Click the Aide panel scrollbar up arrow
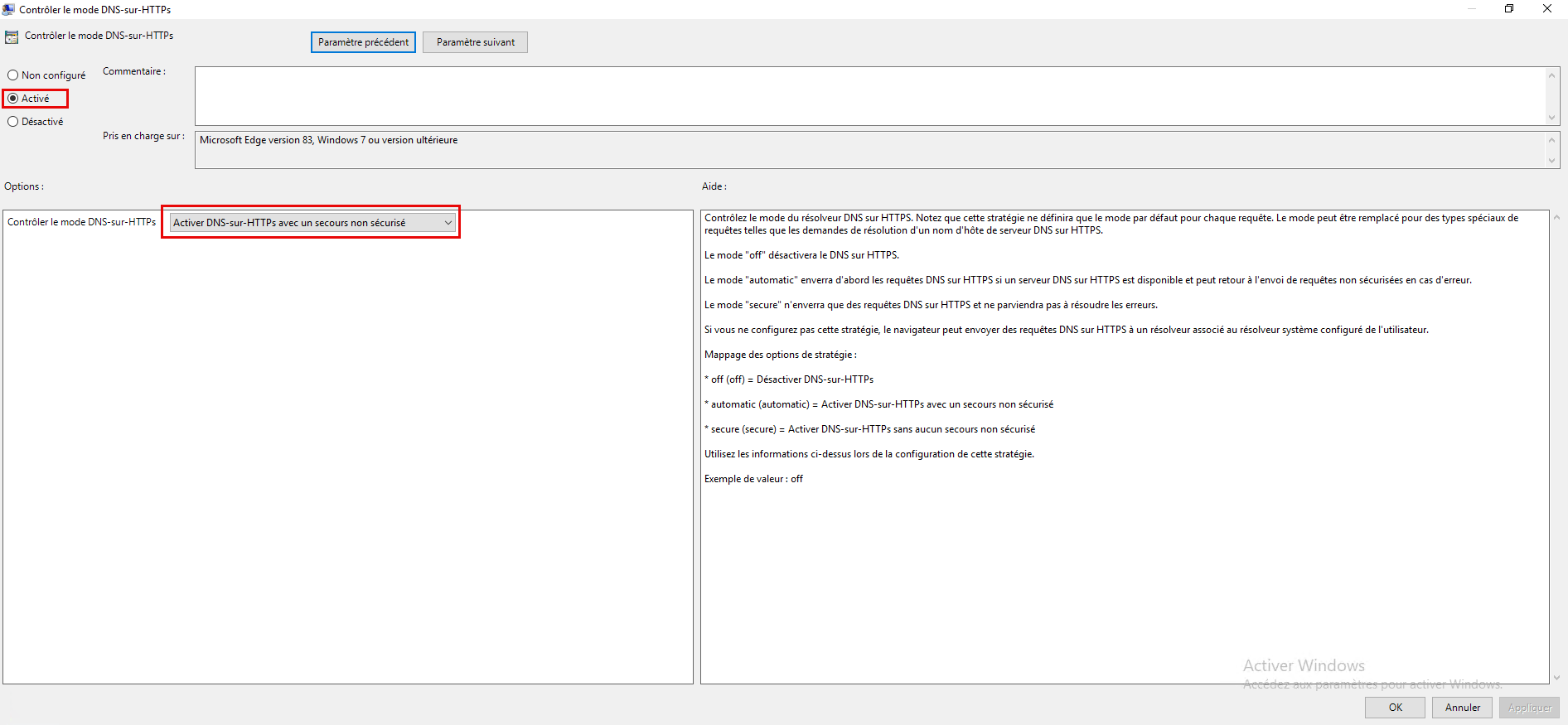The height and width of the screenshot is (725, 1568). point(1556,218)
